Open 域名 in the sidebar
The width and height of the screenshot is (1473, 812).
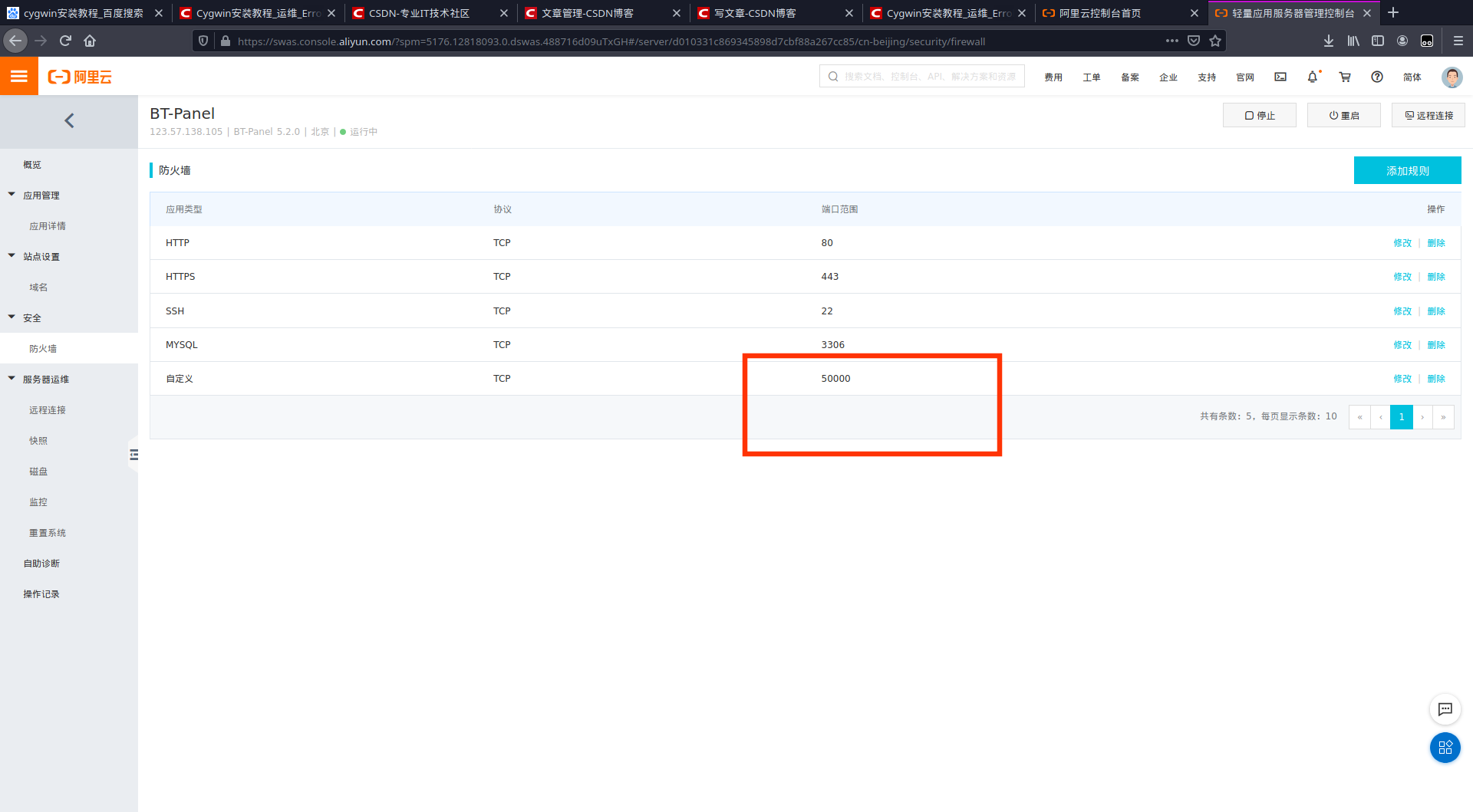coord(38,288)
